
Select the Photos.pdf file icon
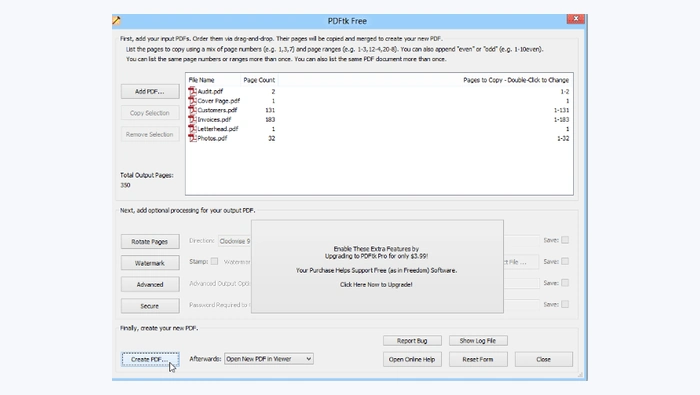pos(192,138)
